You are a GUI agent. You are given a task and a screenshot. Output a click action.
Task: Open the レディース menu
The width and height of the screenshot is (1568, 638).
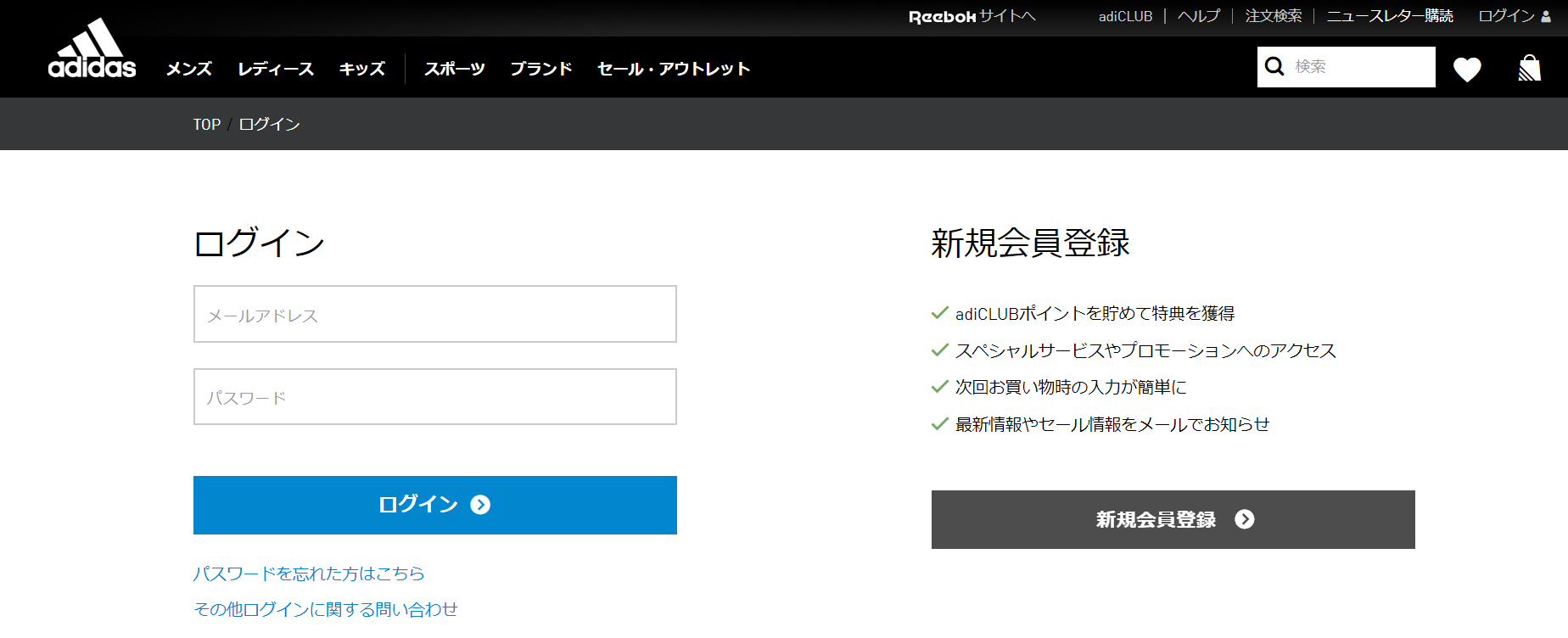276,69
